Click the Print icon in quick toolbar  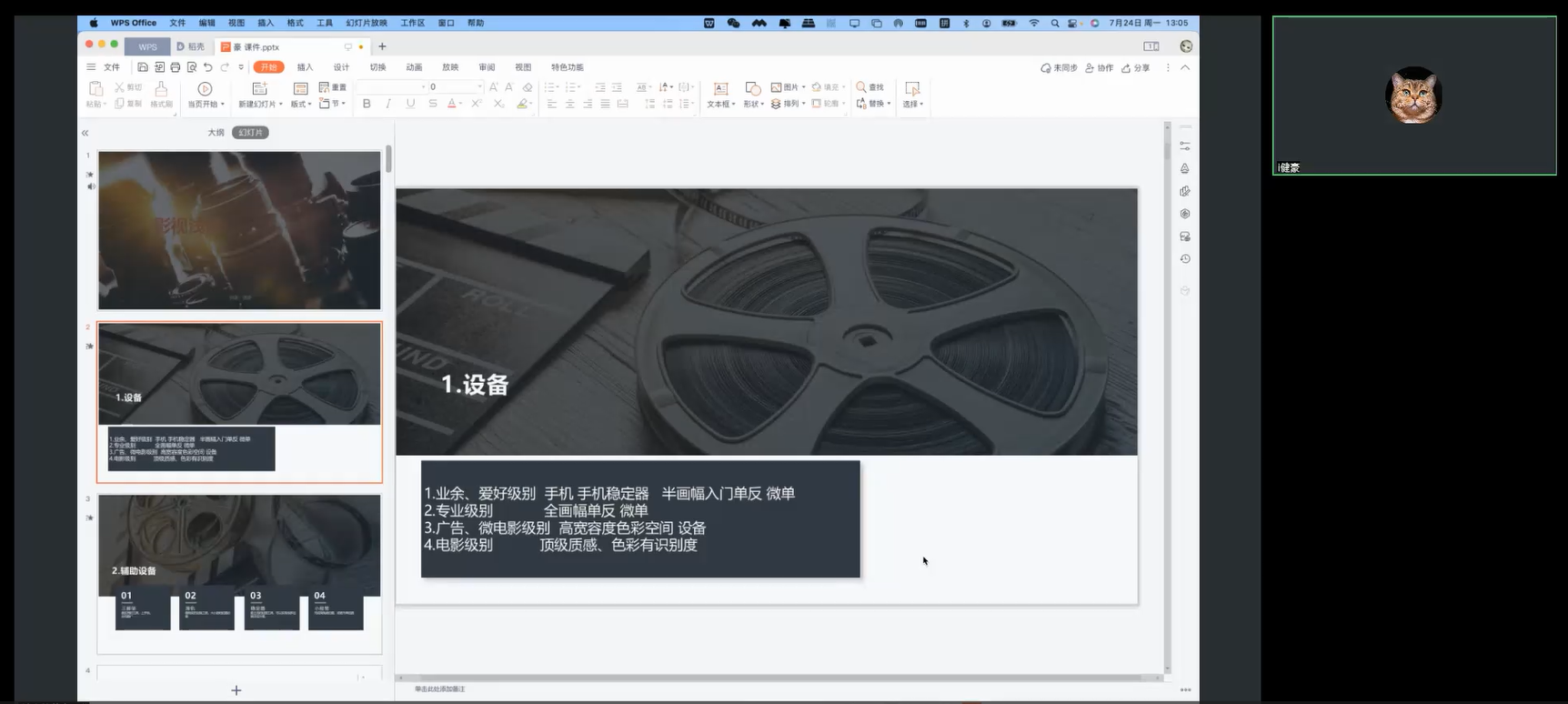point(176,67)
